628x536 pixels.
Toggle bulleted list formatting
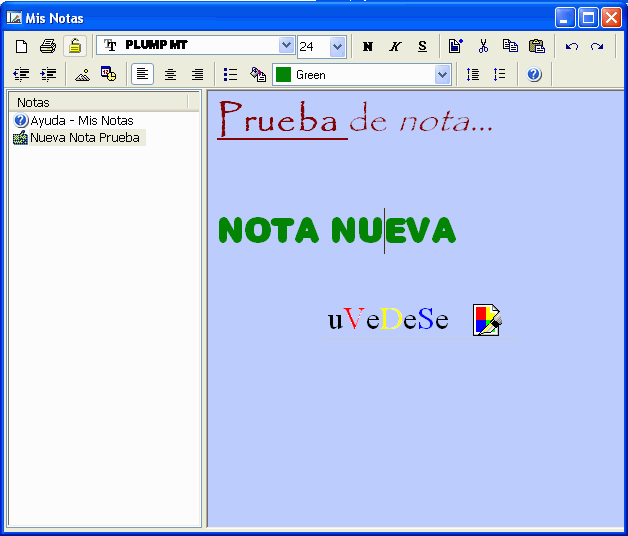[230, 75]
